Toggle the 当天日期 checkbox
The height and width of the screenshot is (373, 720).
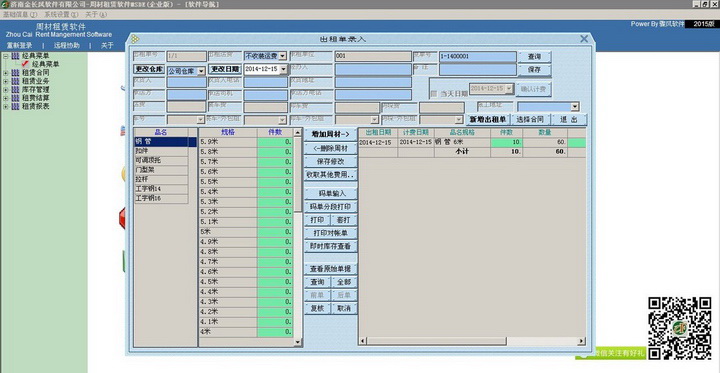click(433, 94)
